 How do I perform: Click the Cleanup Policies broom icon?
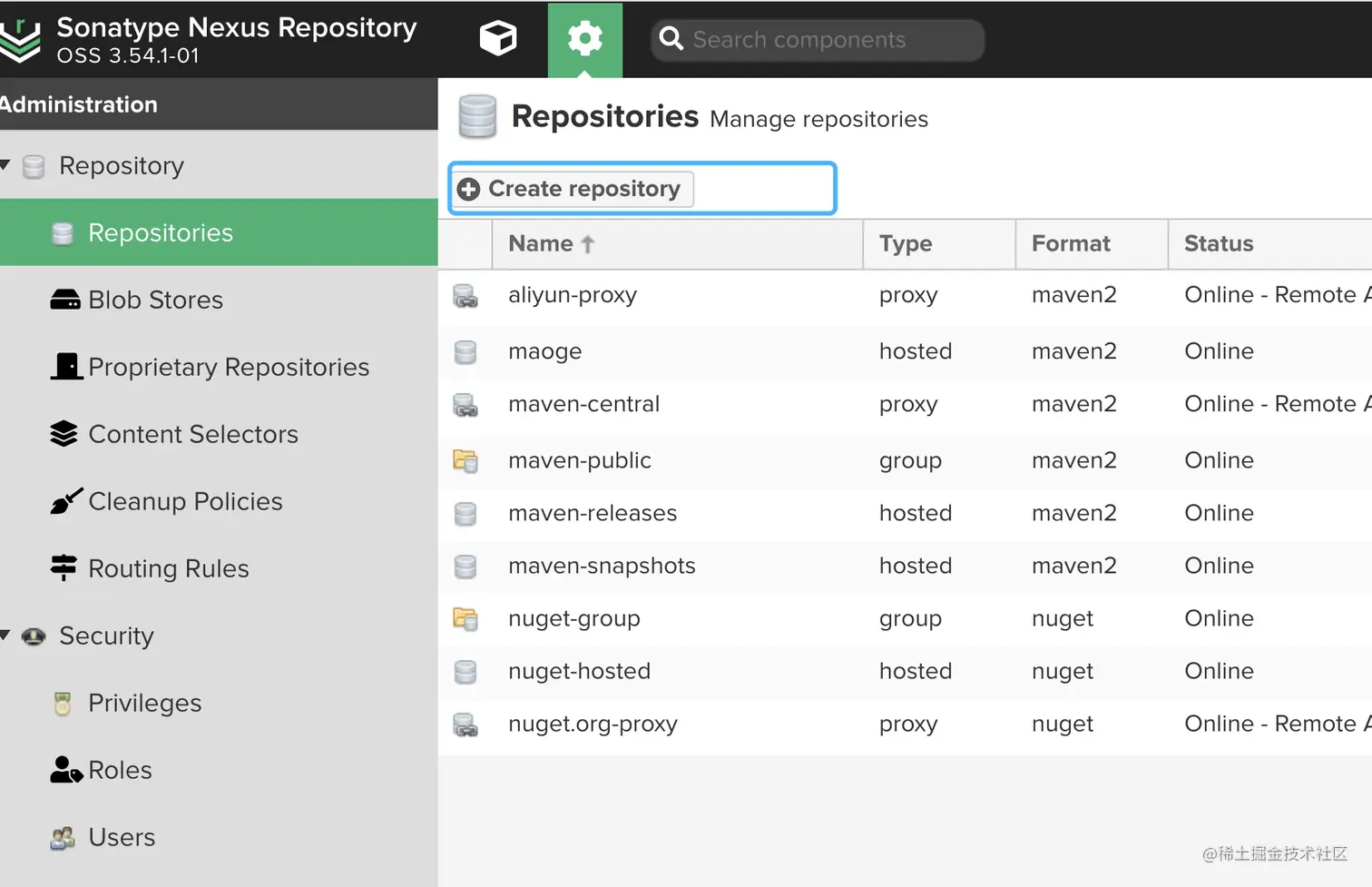tap(66, 500)
